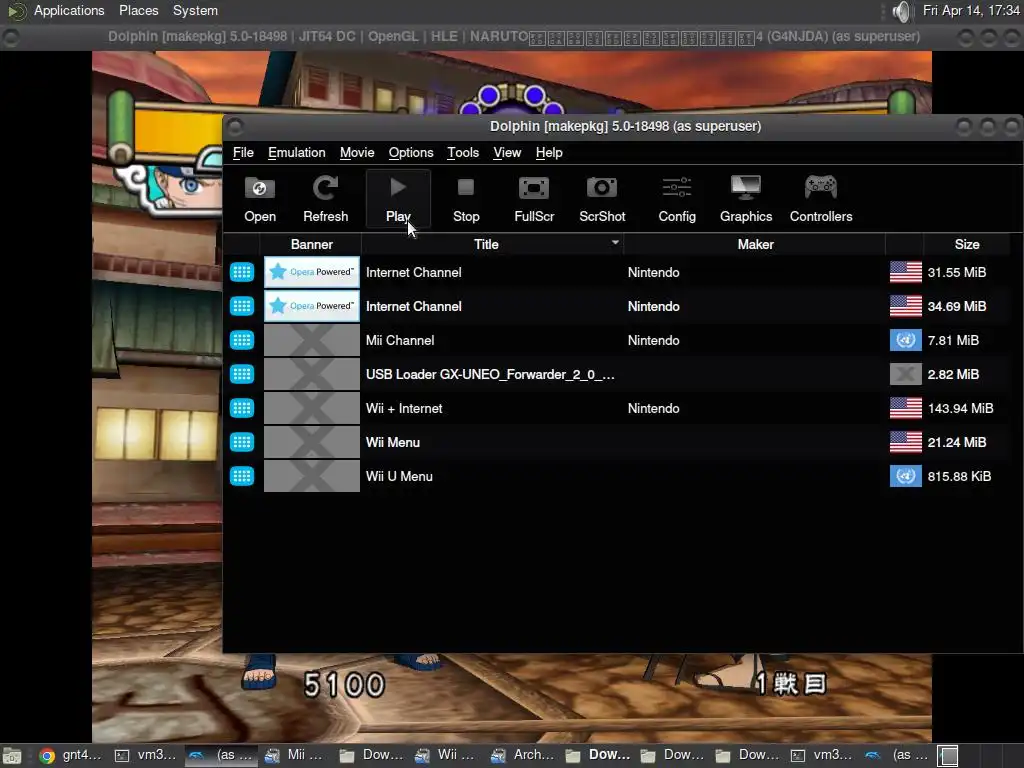Click the US flag in the Wii Menu row

(906, 442)
